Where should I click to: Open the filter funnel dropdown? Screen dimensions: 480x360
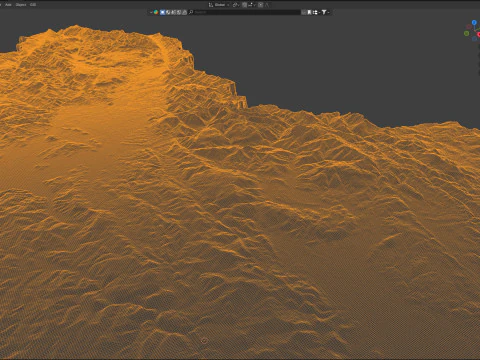325,12
